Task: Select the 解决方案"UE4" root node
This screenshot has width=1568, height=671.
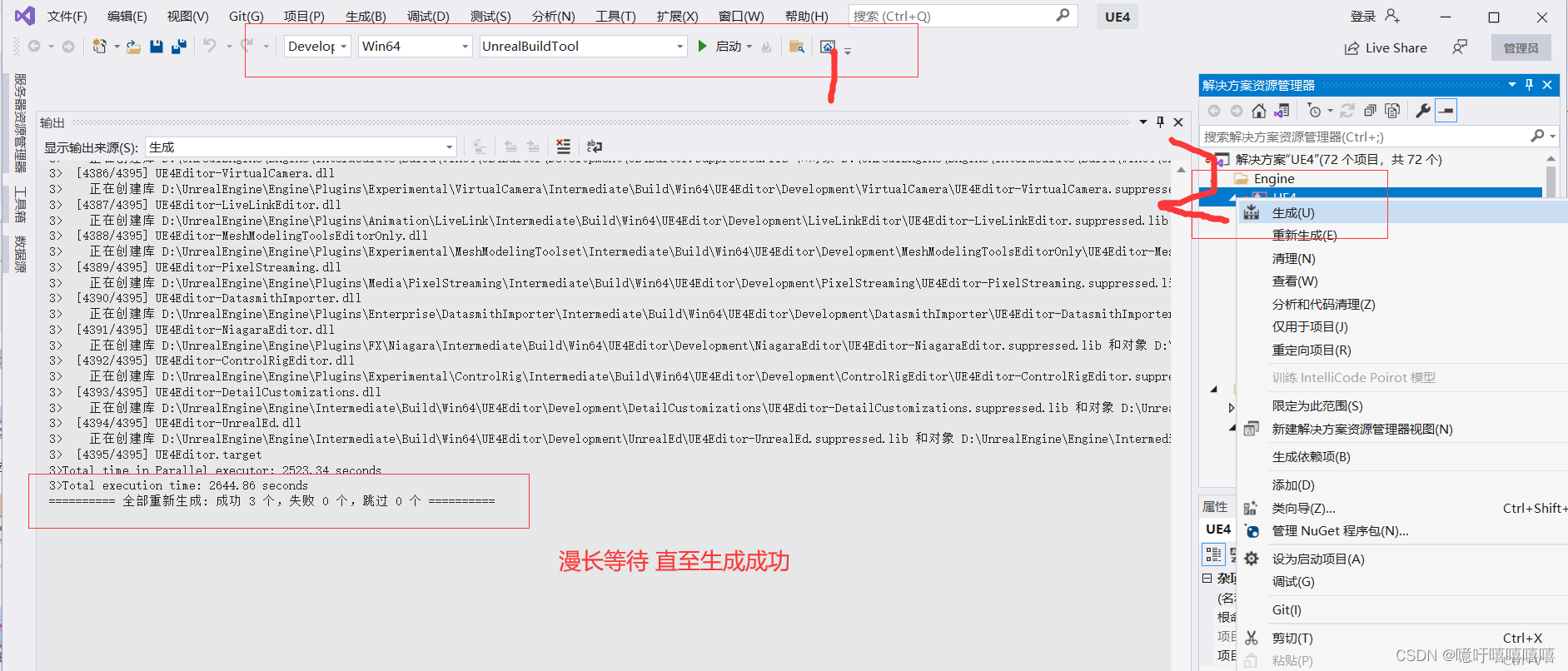Action: tap(1338, 160)
